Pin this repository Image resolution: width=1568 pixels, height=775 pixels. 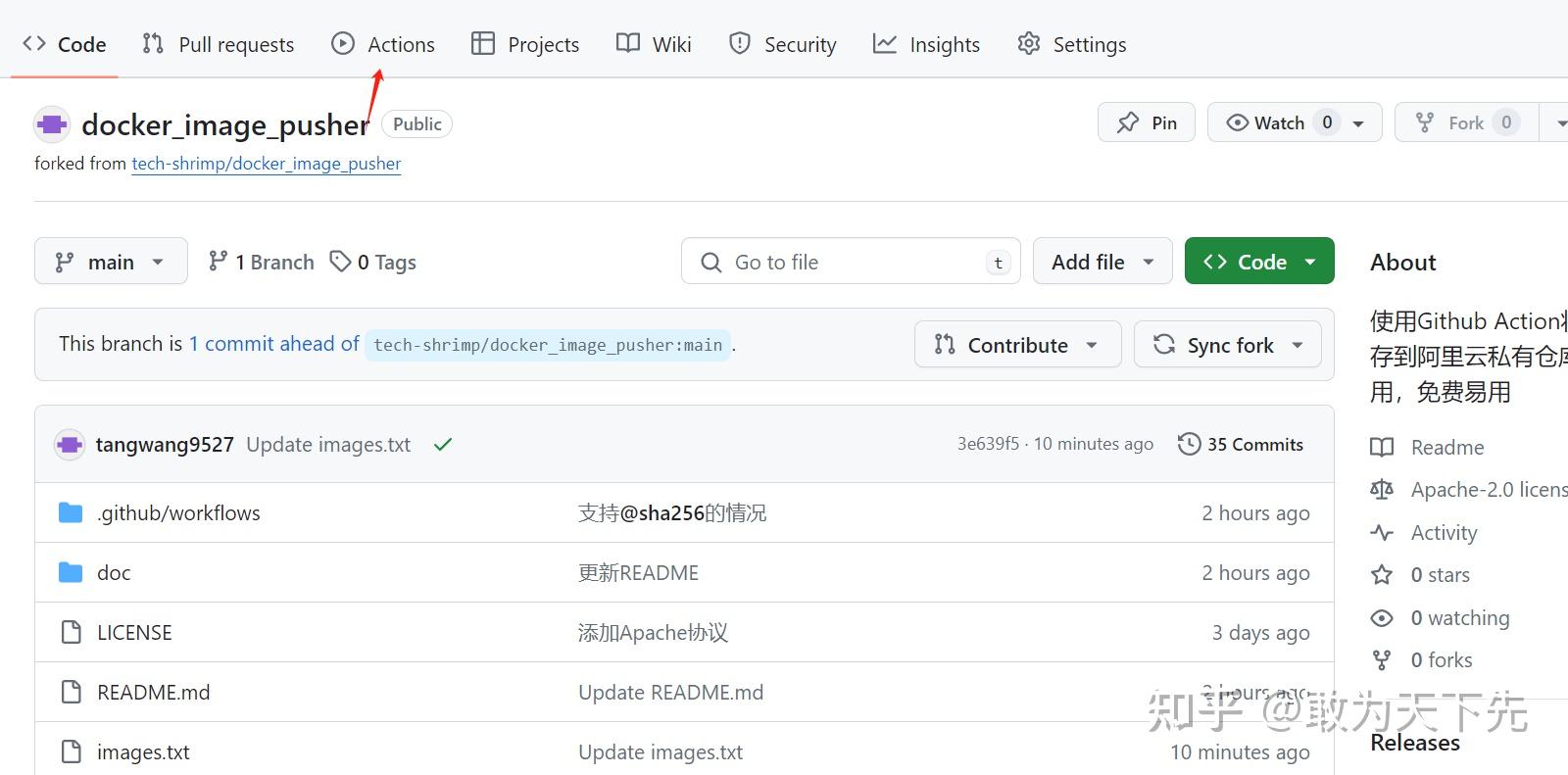click(x=1147, y=122)
